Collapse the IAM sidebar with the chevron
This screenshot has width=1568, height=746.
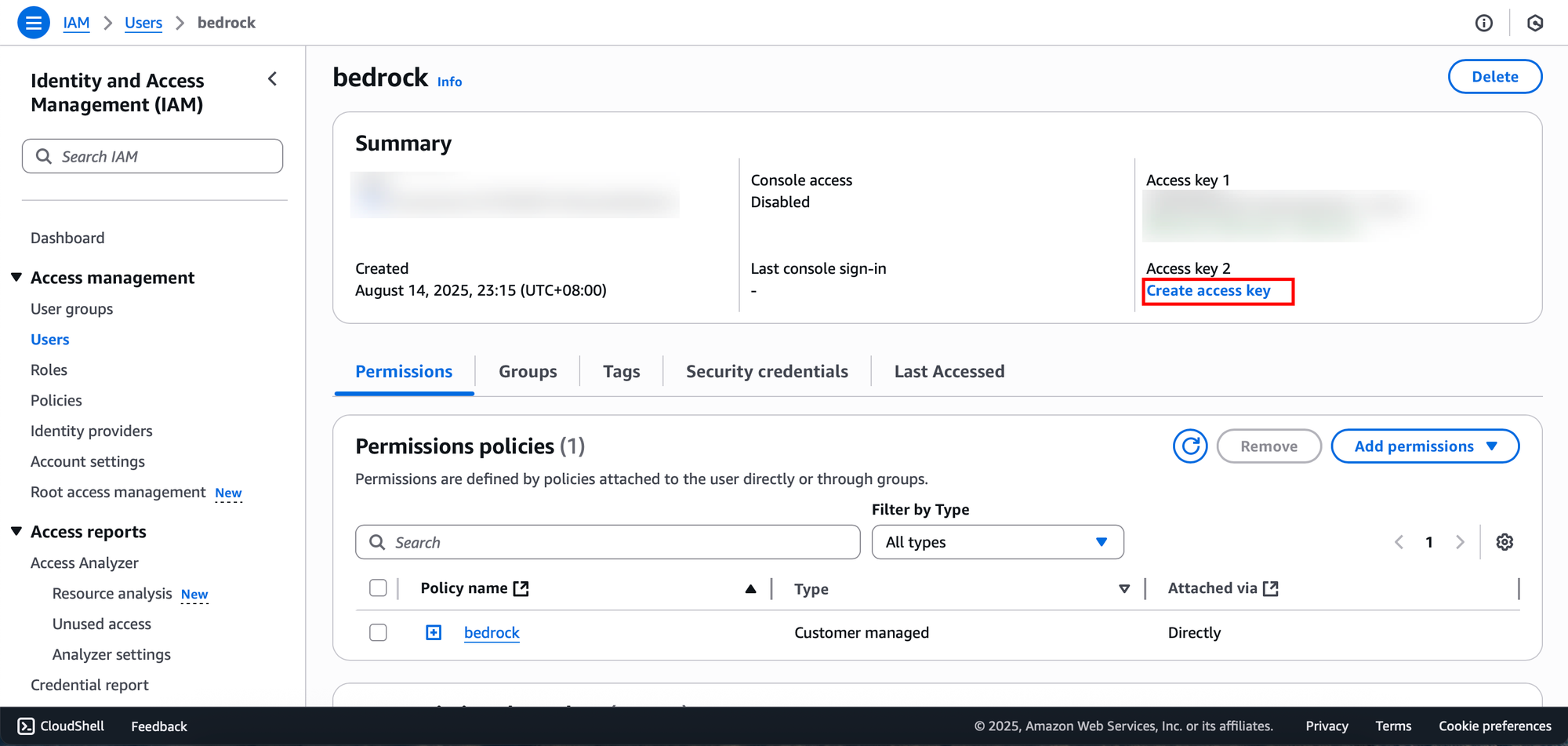coord(272,78)
